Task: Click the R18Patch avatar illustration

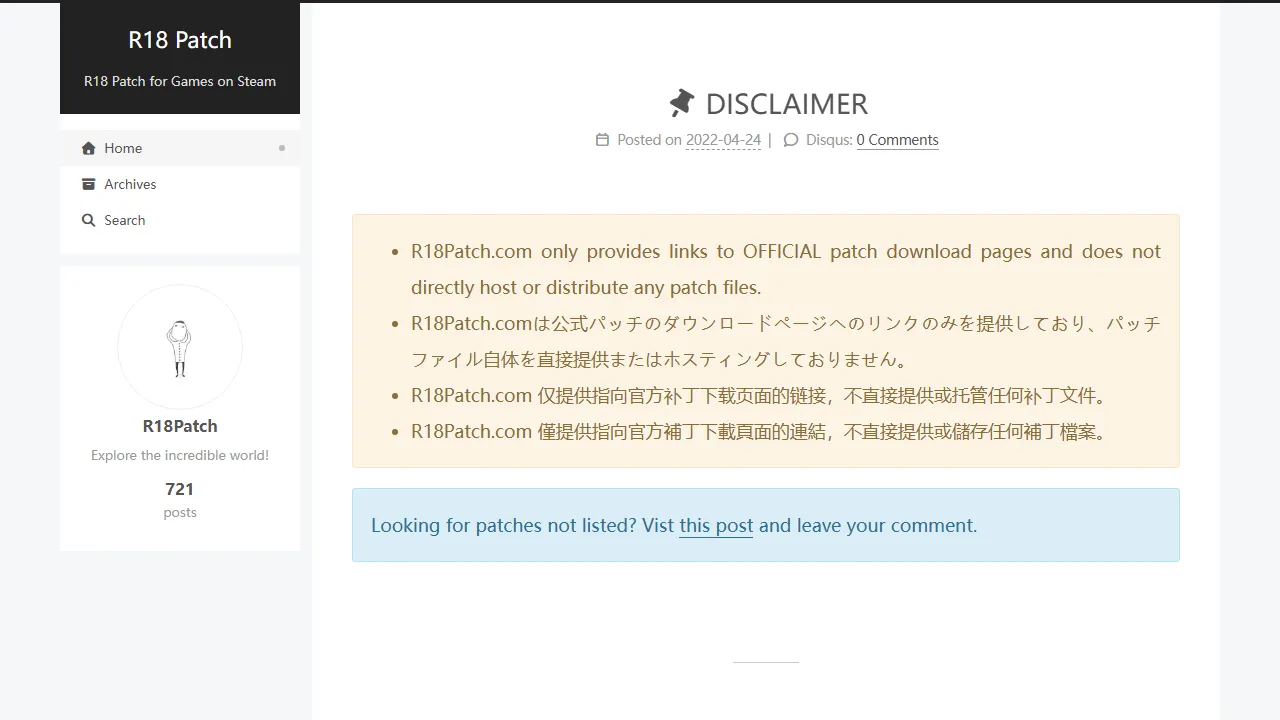Action: click(180, 347)
